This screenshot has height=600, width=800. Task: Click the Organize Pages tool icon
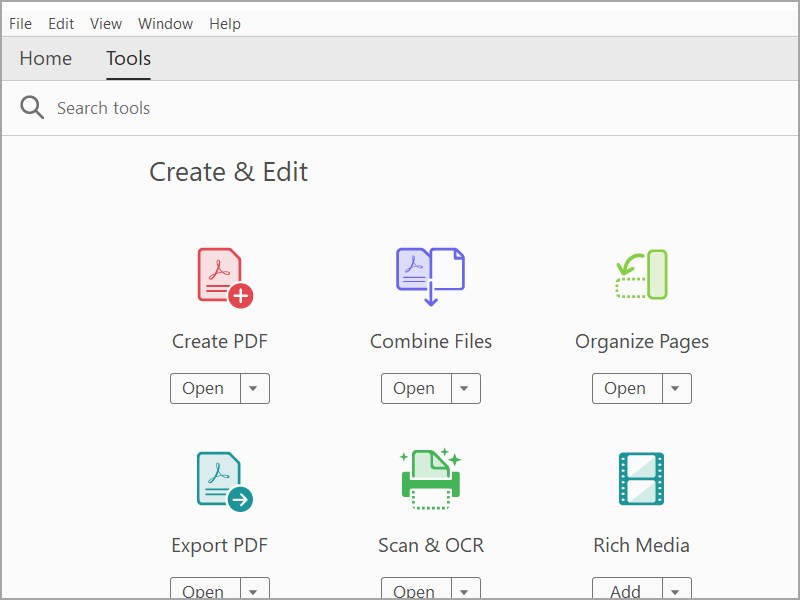[641, 272]
